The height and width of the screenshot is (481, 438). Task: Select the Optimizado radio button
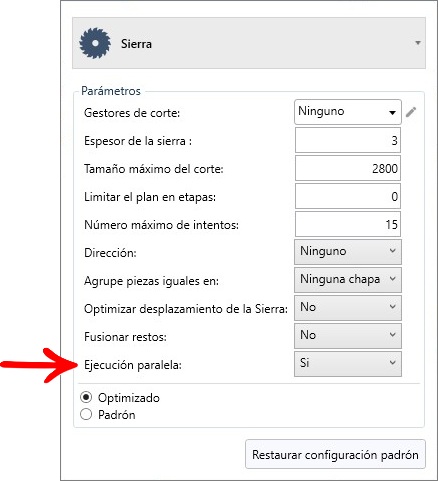[86, 397]
